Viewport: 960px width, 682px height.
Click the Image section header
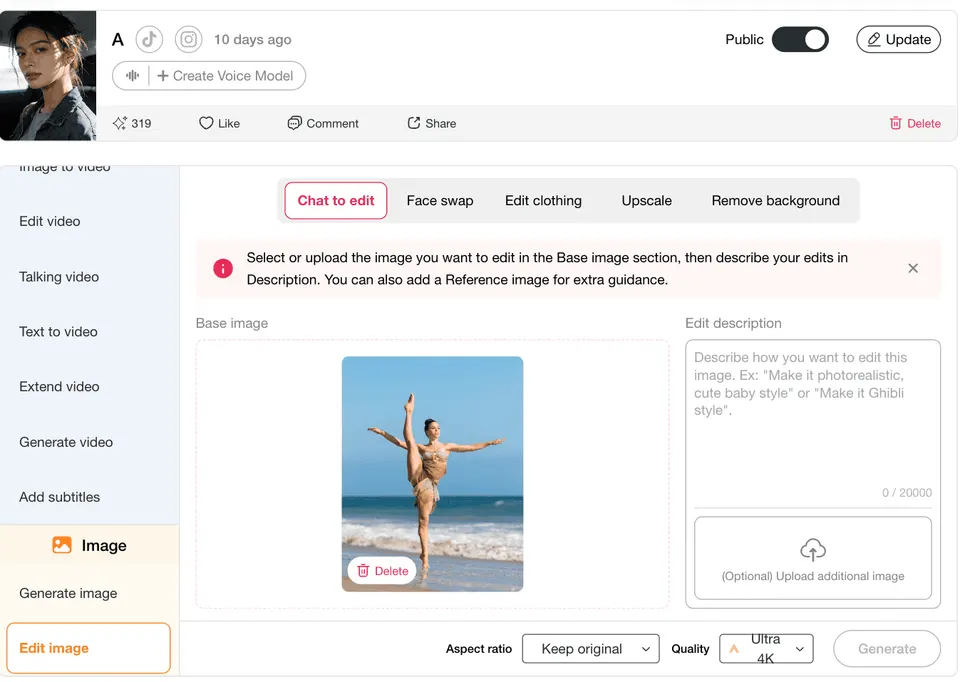89,545
